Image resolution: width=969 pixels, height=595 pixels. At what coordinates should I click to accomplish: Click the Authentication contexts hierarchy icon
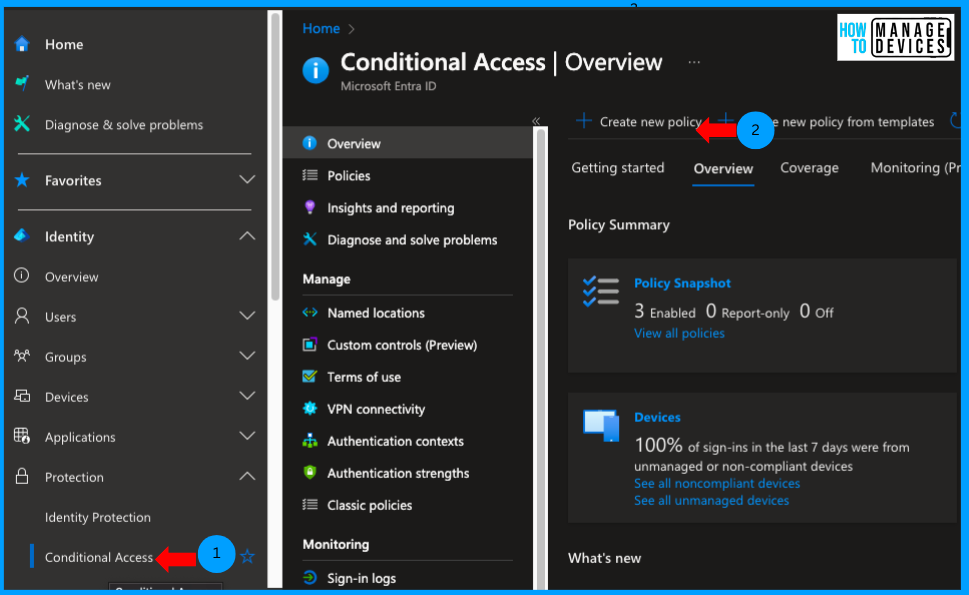click(310, 441)
